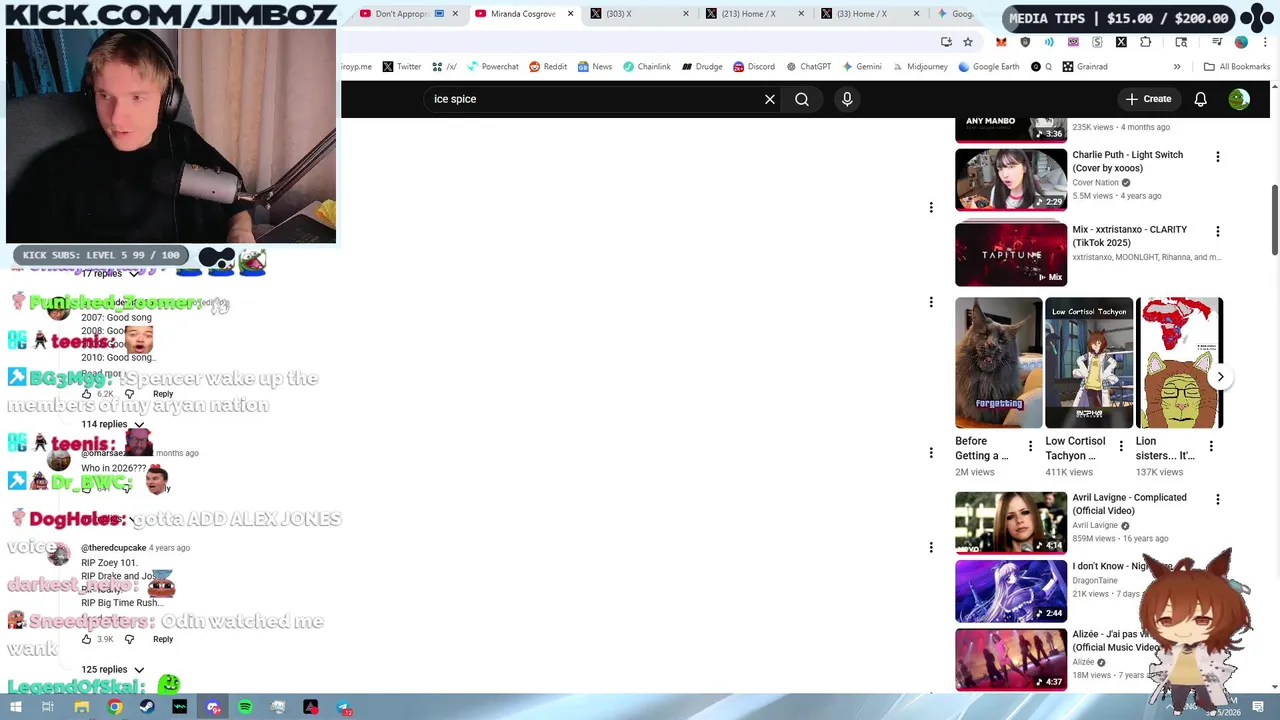Image resolution: width=1280 pixels, height=720 pixels.
Task: Show hidden bookmarks with the » chevron
Action: pos(1177,67)
